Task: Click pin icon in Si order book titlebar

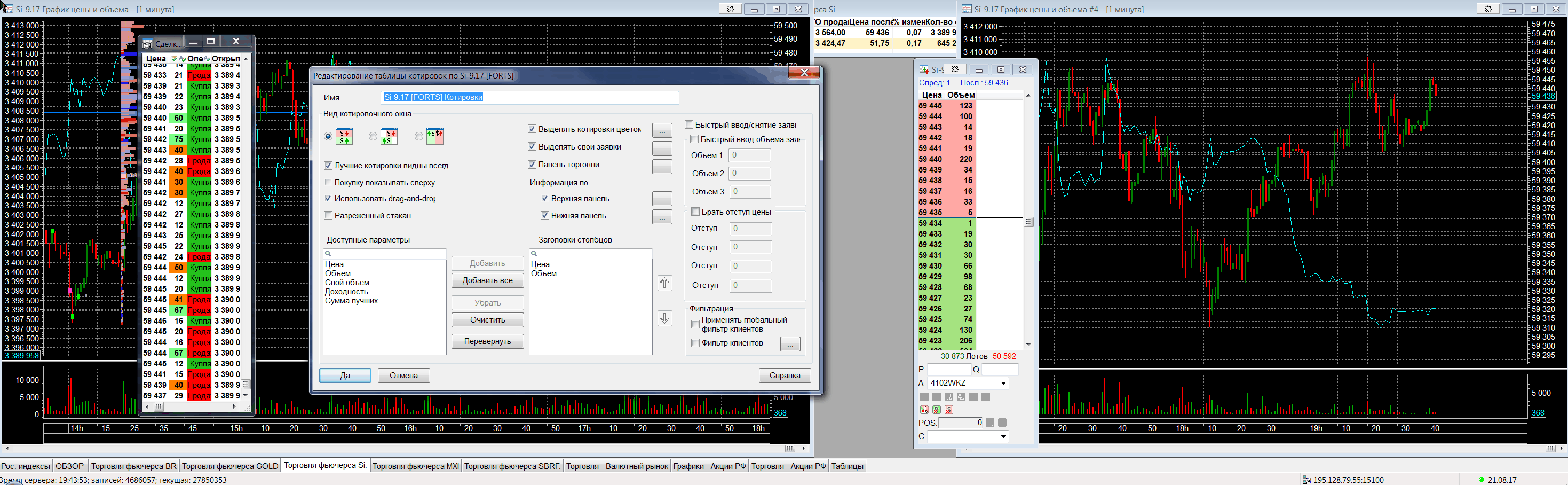Action: coord(955,69)
